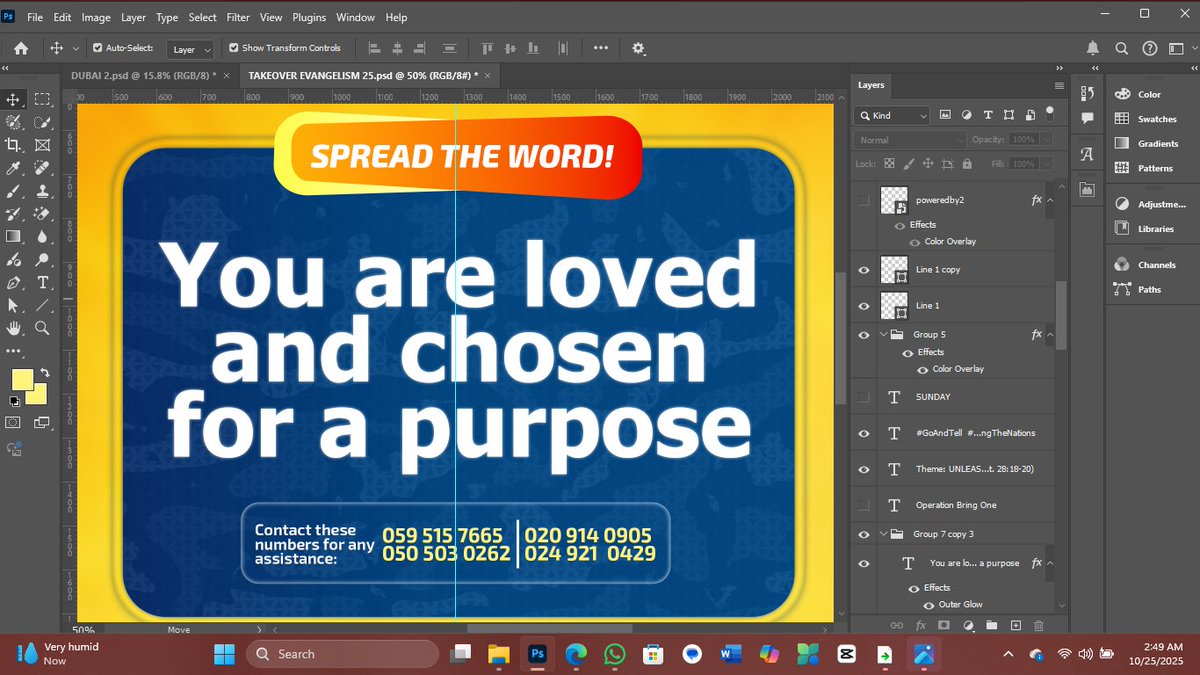Select the Zoom tool

(x=44, y=327)
